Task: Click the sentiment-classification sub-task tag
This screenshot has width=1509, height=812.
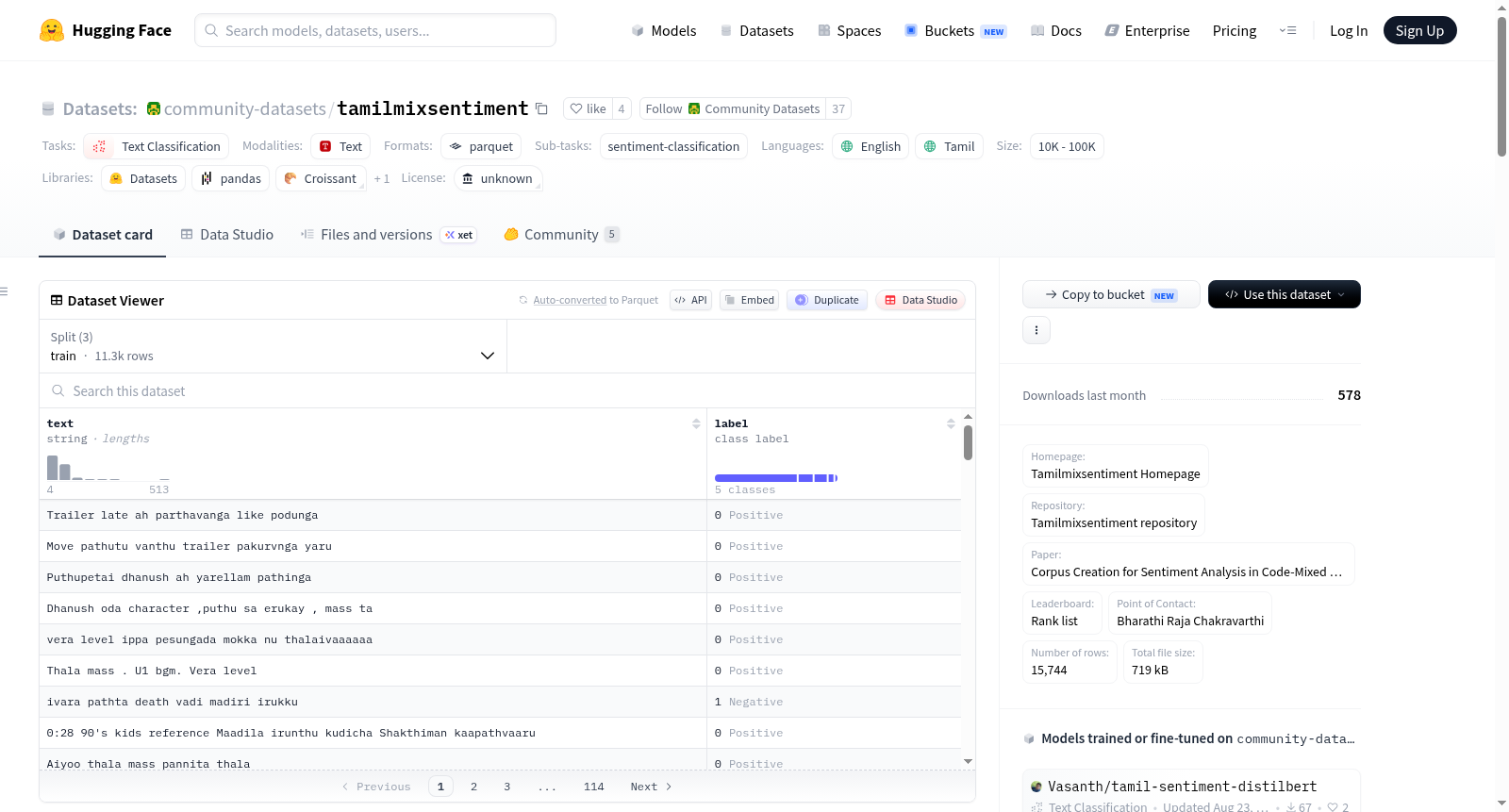Action: 673,146
